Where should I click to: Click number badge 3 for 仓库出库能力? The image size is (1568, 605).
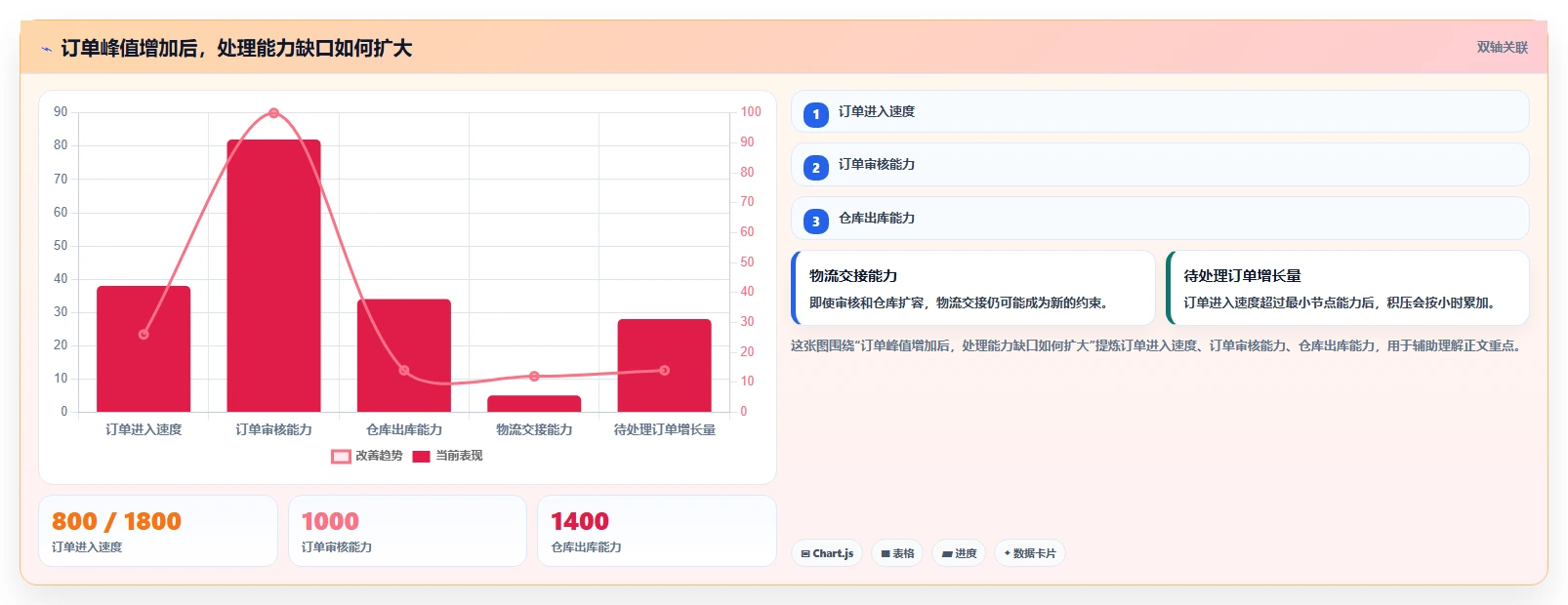point(816,221)
